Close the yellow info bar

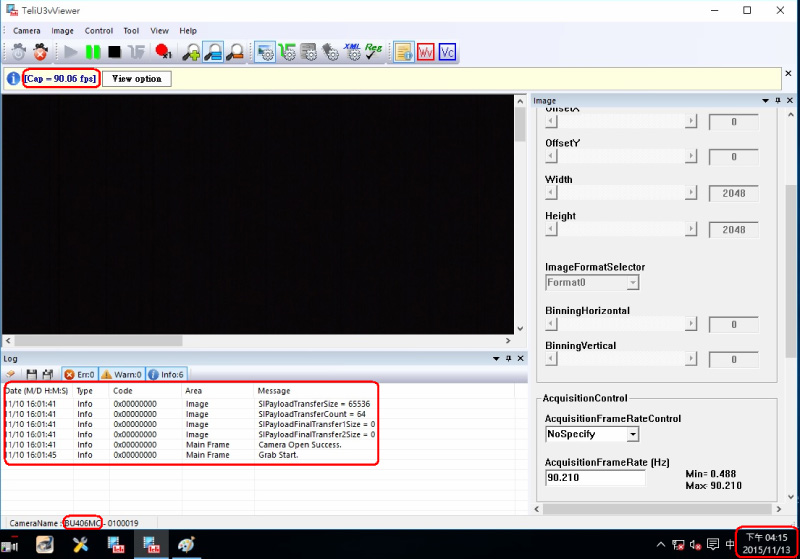point(788,73)
